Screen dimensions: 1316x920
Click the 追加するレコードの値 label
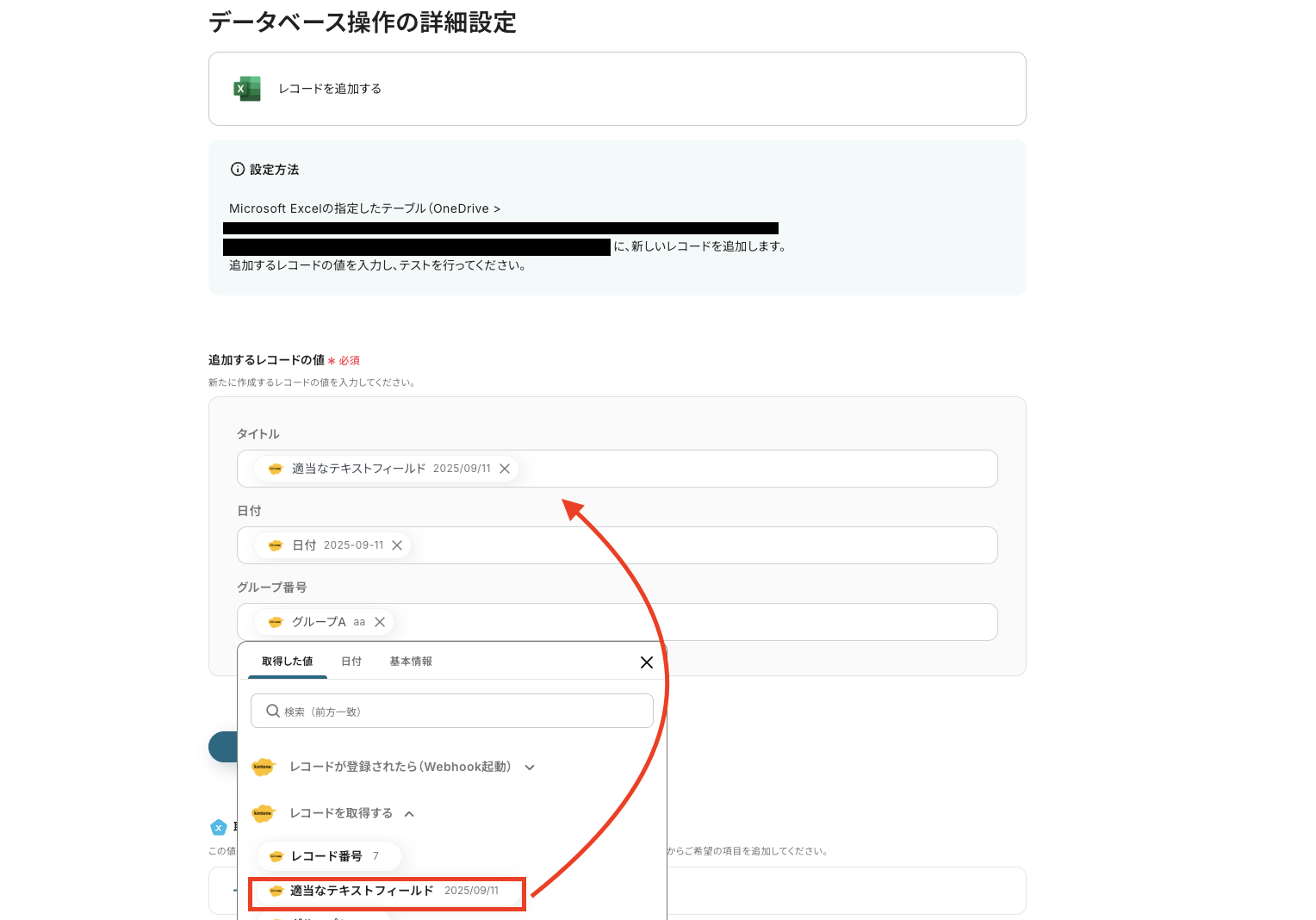266,360
